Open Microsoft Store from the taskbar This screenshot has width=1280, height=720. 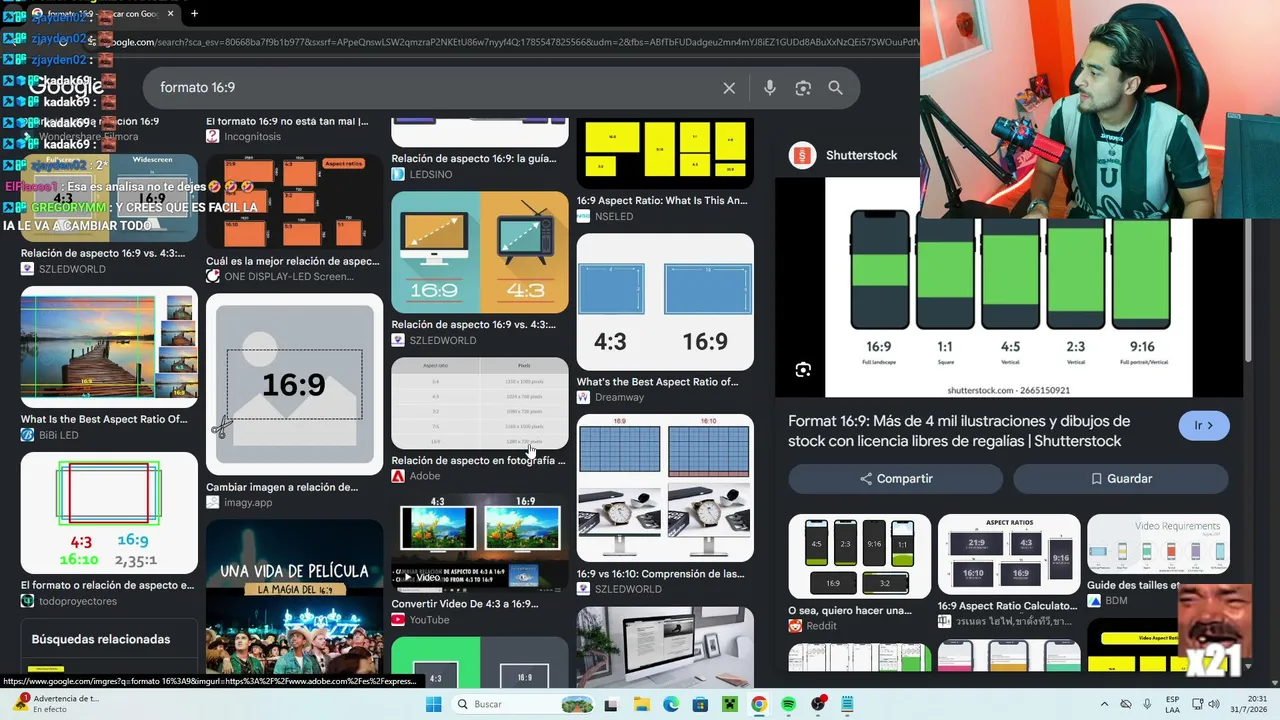[x=700, y=704]
